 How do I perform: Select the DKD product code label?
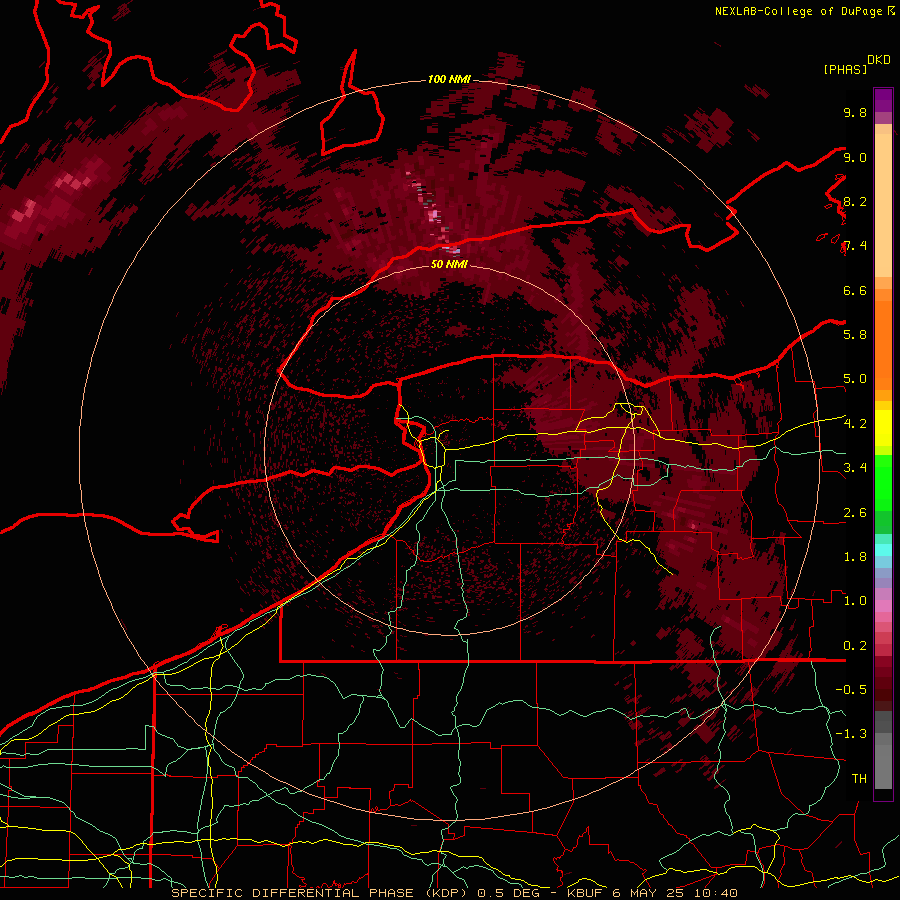click(x=878, y=60)
